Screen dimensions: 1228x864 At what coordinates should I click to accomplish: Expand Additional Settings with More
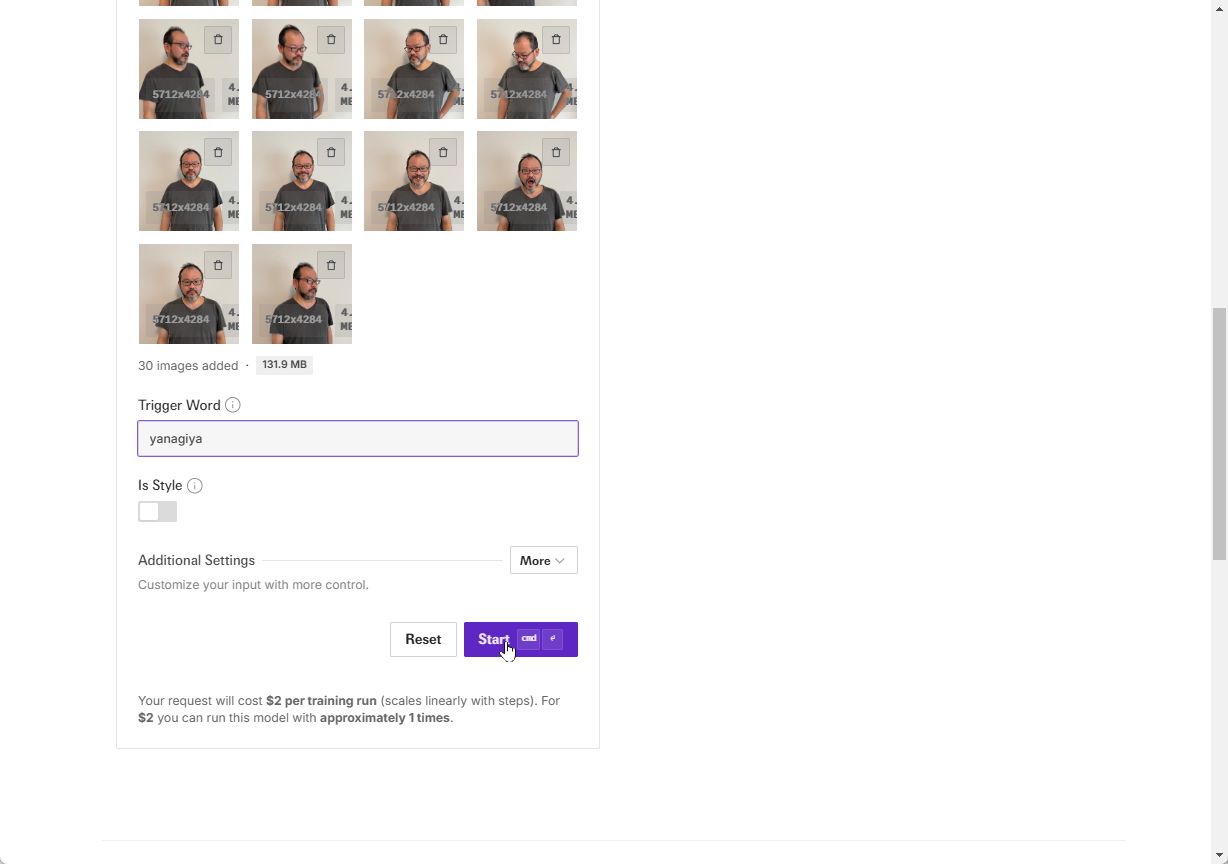(543, 561)
